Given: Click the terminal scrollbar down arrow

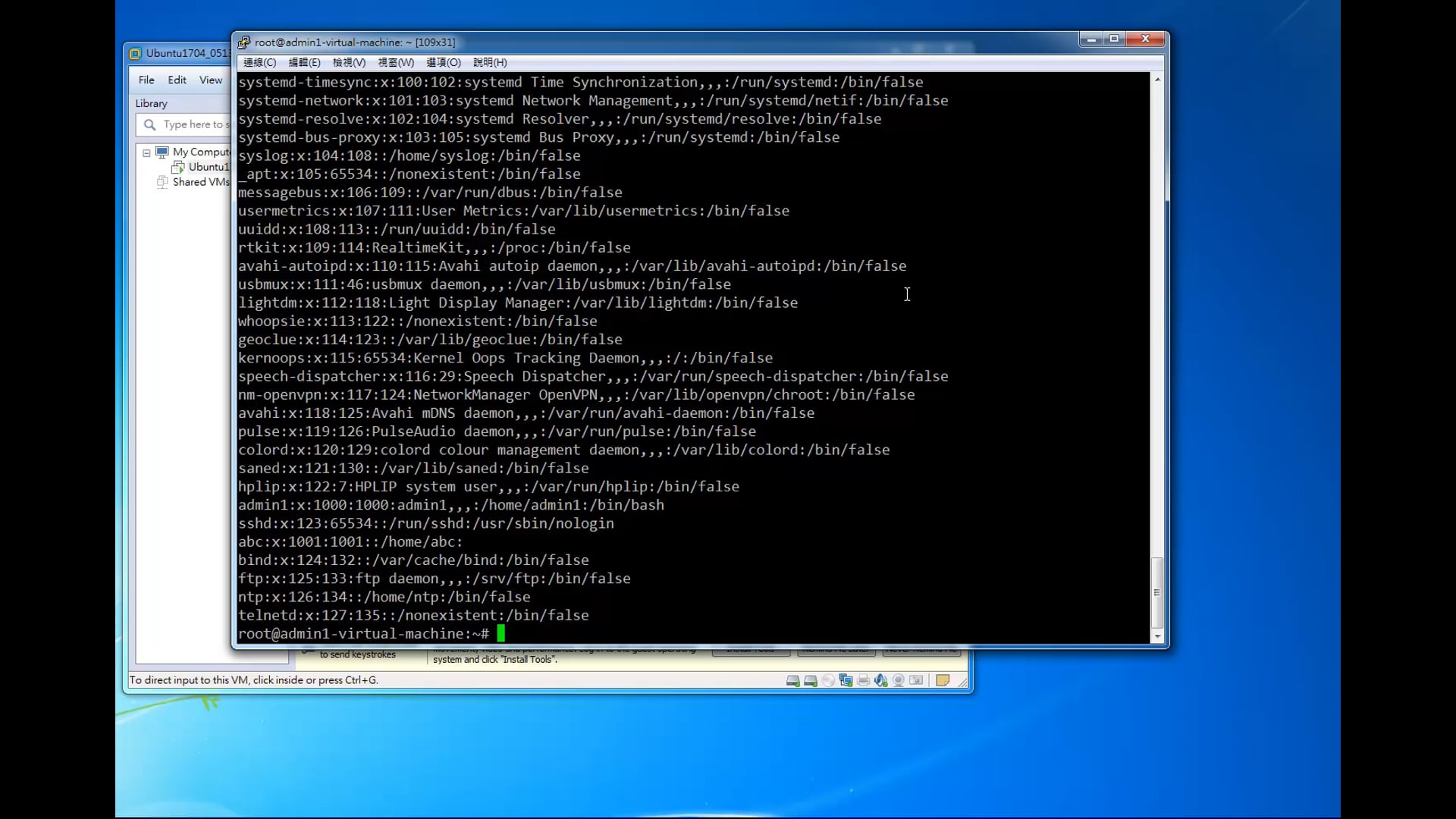Looking at the screenshot, I should pyautogui.click(x=1157, y=637).
